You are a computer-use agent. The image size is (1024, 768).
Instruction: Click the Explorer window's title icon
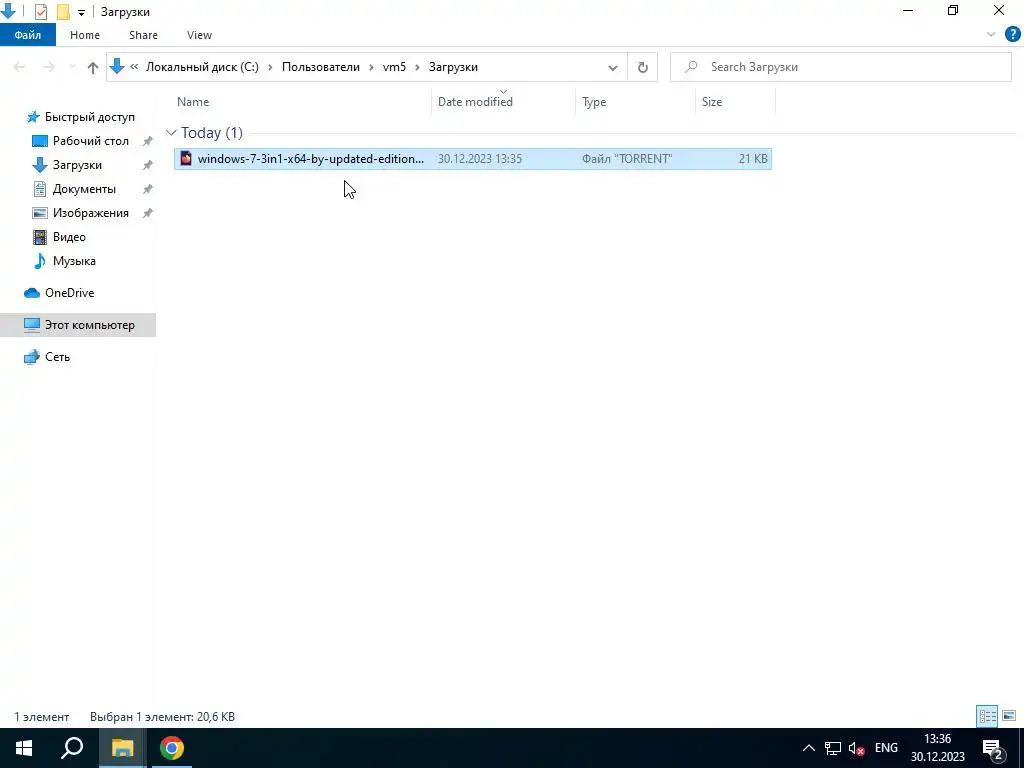tap(9, 11)
